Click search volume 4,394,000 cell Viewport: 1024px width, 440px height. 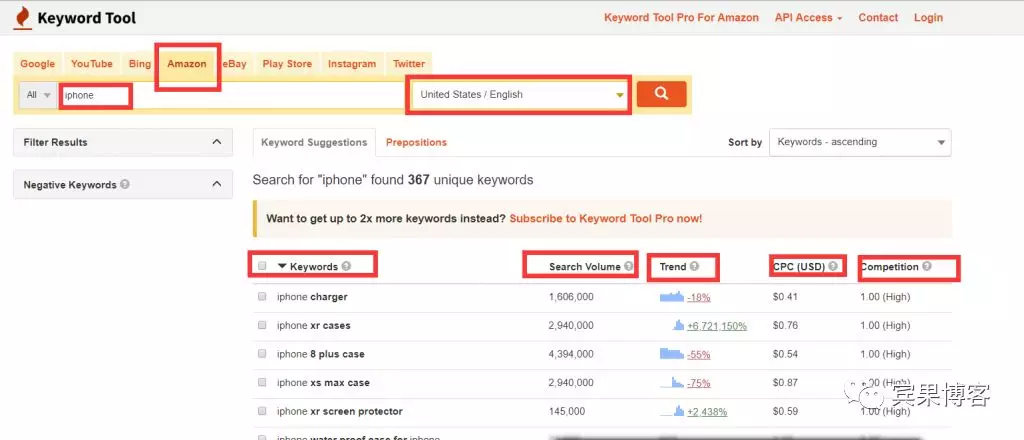click(571, 354)
